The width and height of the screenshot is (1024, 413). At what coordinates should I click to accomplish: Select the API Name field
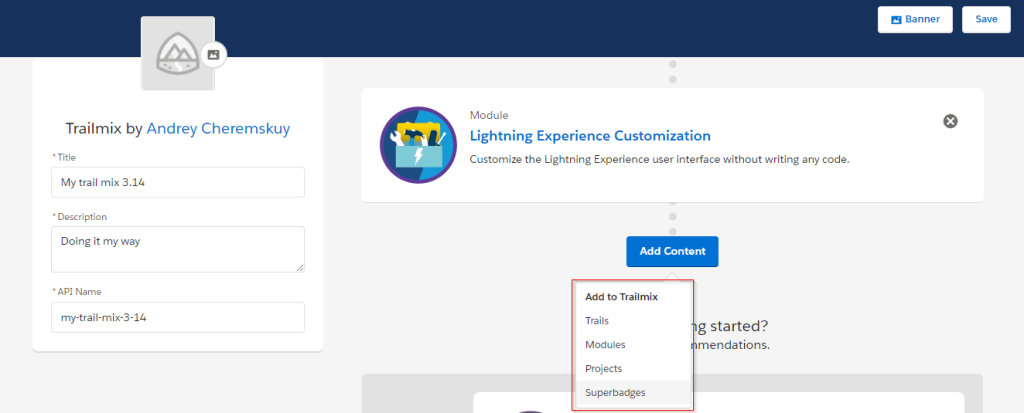(x=177, y=317)
